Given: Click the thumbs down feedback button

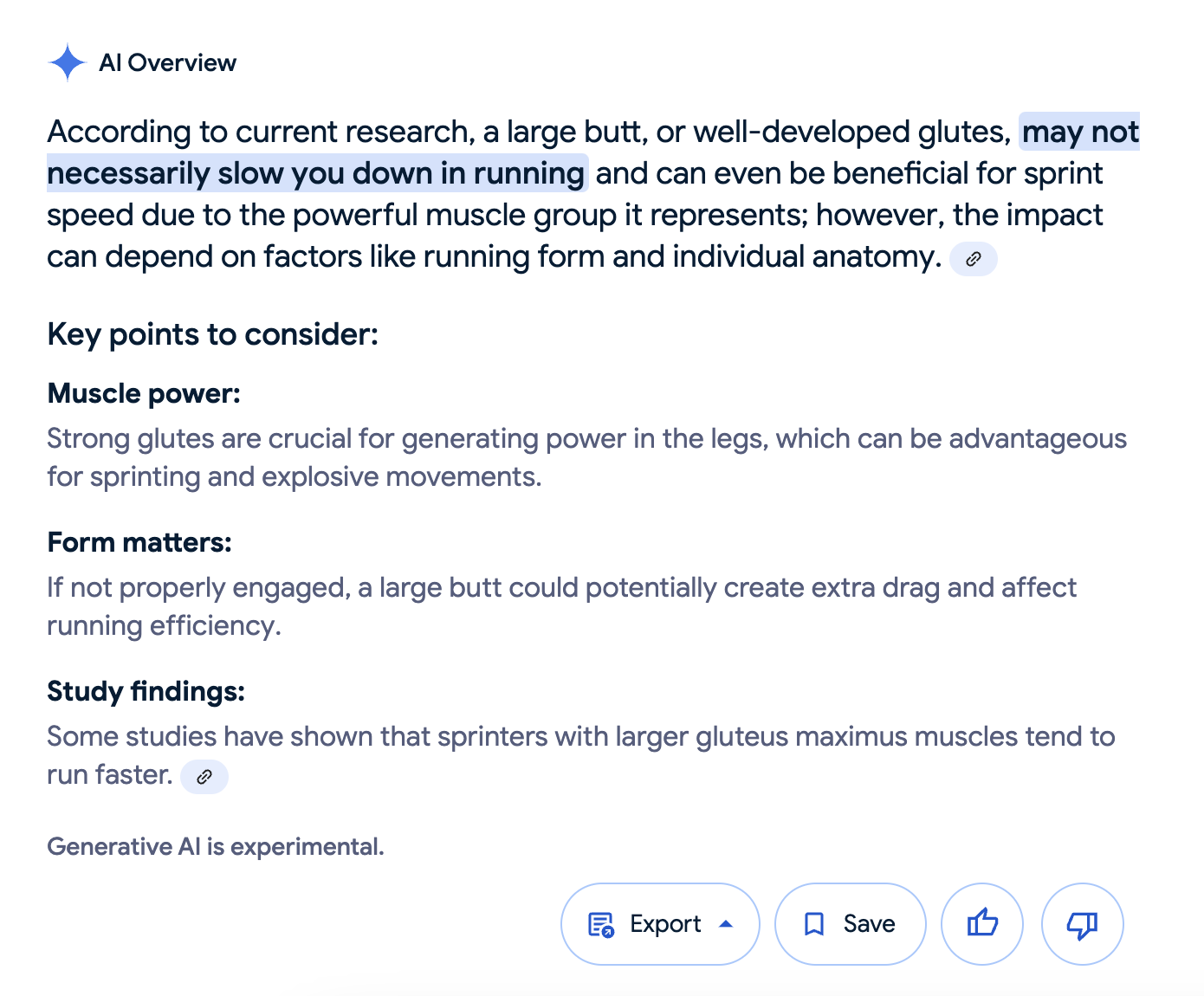Looking at the screenshot, I should pyautogui.click(x=1083, y=924).
